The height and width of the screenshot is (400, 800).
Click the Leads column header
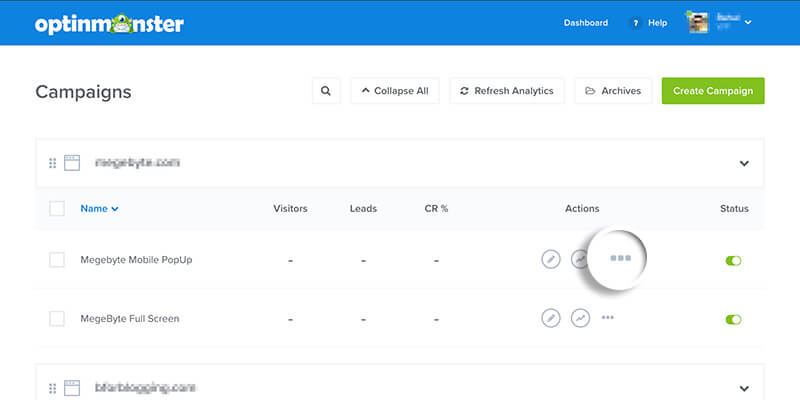pyautogui.click(x=363, y=209)
